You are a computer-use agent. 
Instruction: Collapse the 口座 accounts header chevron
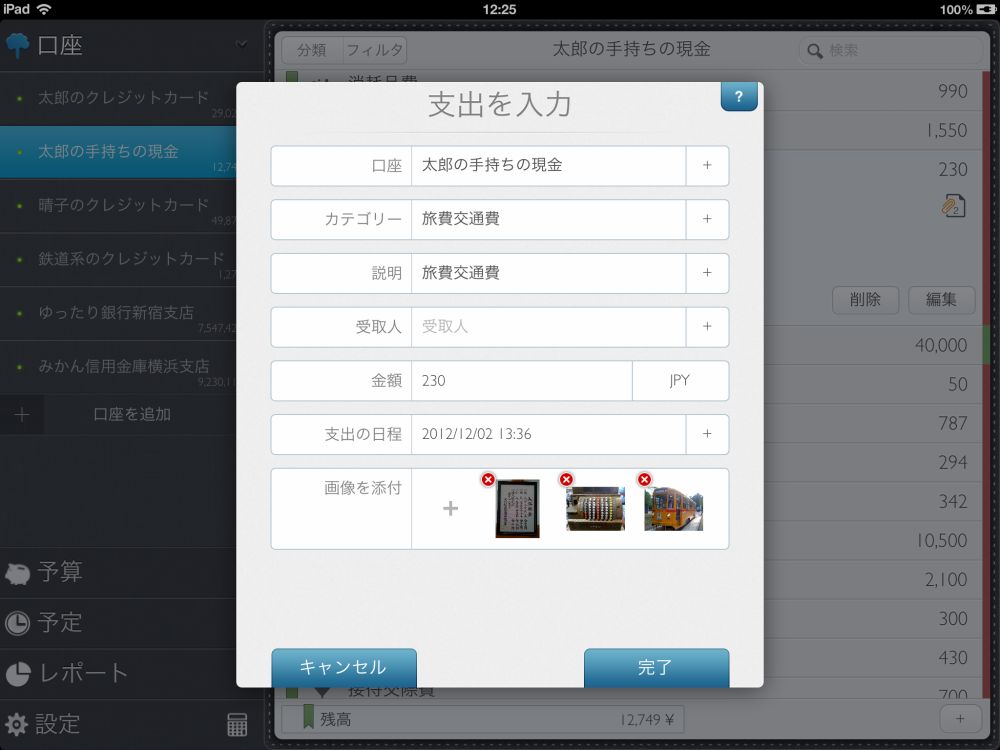pyautogui.click(x=242, y=44)
